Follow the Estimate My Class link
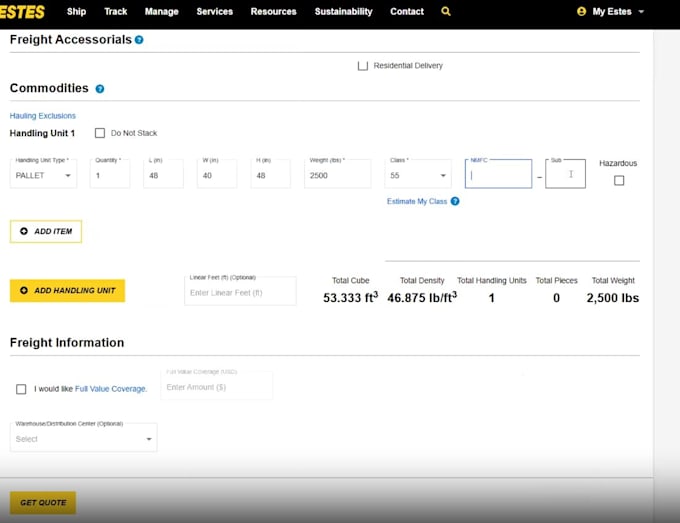 tap(417, 201)
